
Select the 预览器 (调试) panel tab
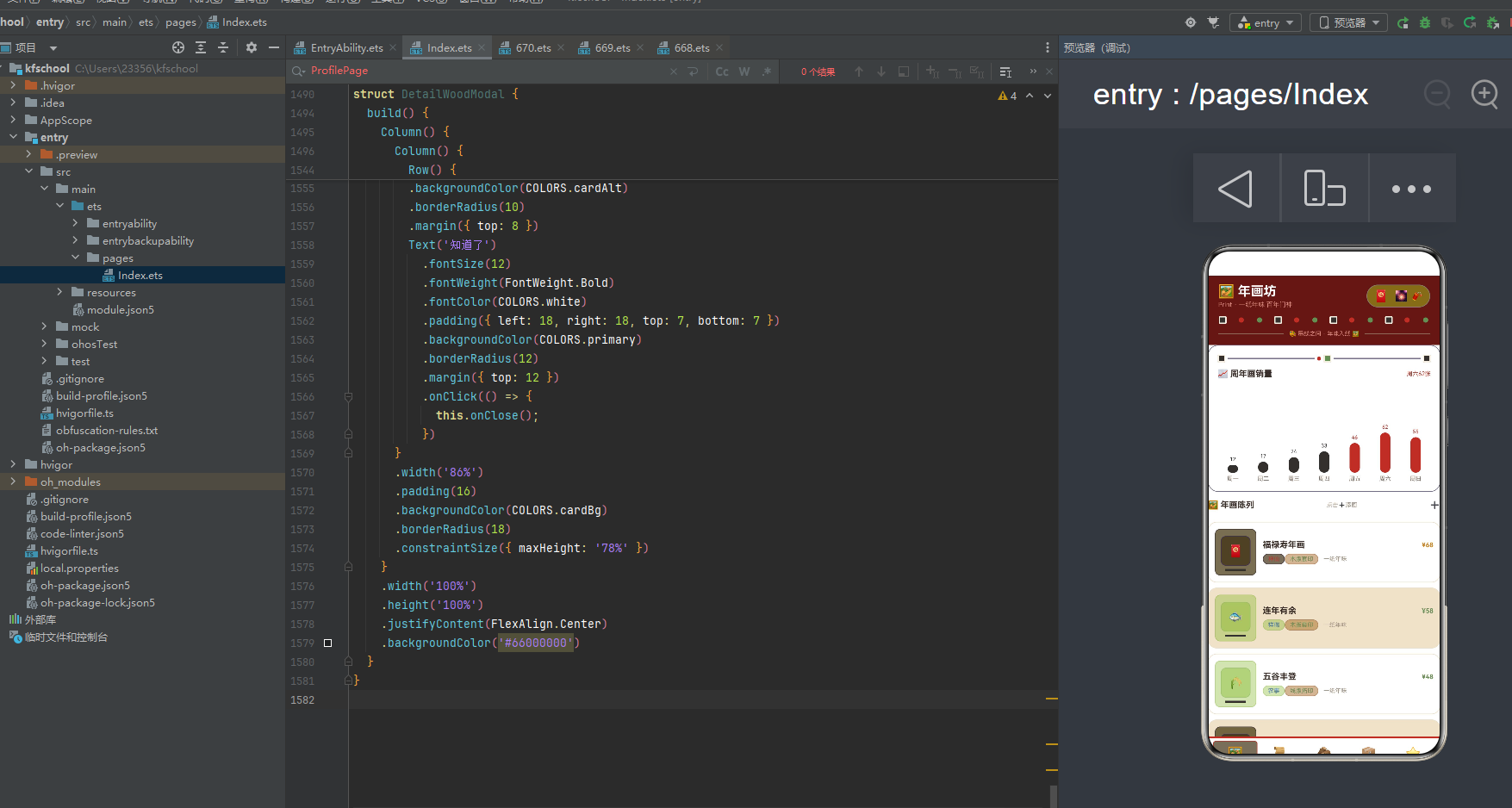coord(1097,47)
